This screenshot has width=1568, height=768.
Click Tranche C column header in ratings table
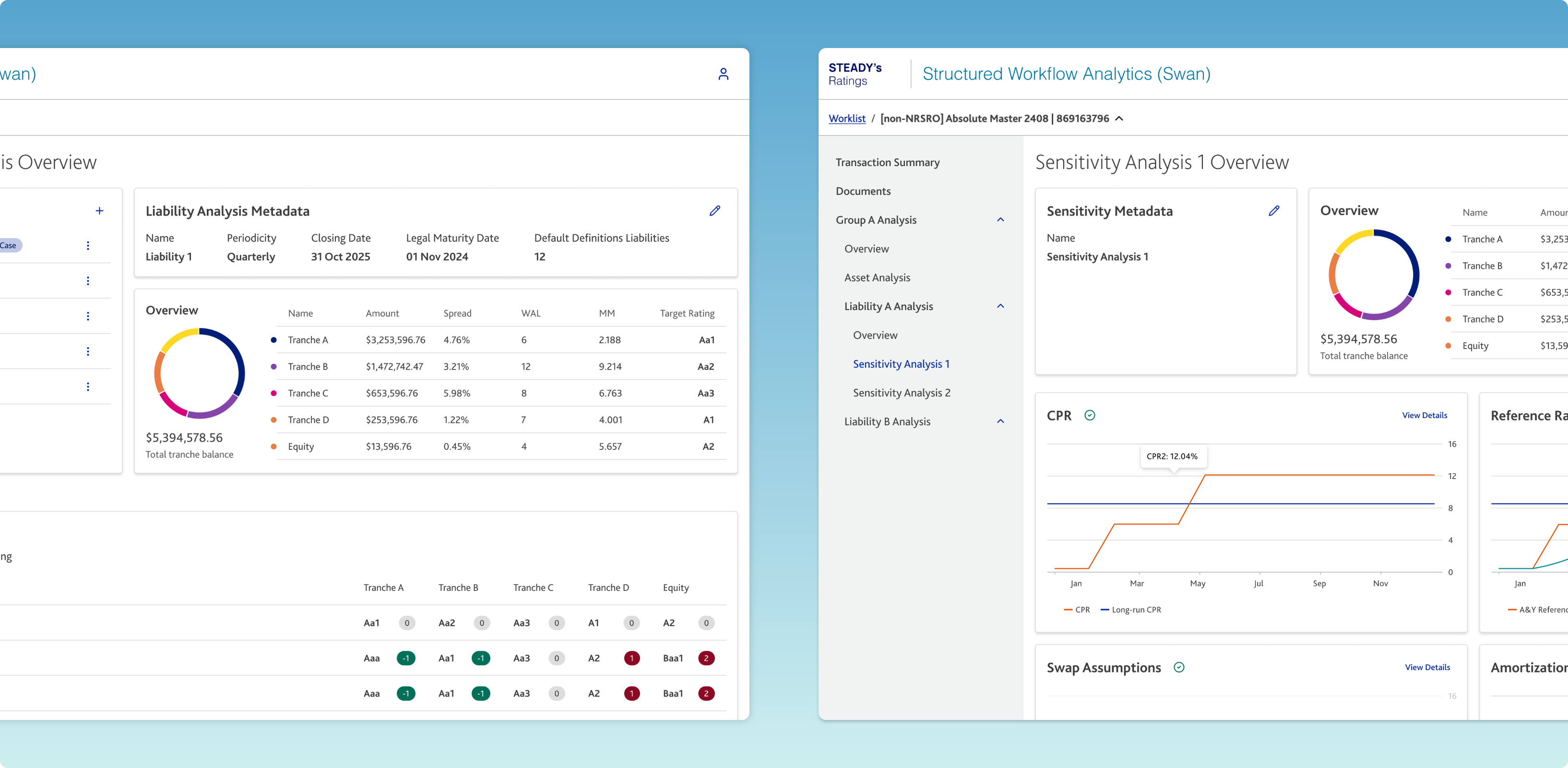pyautogui.click(x=533, y=588)
